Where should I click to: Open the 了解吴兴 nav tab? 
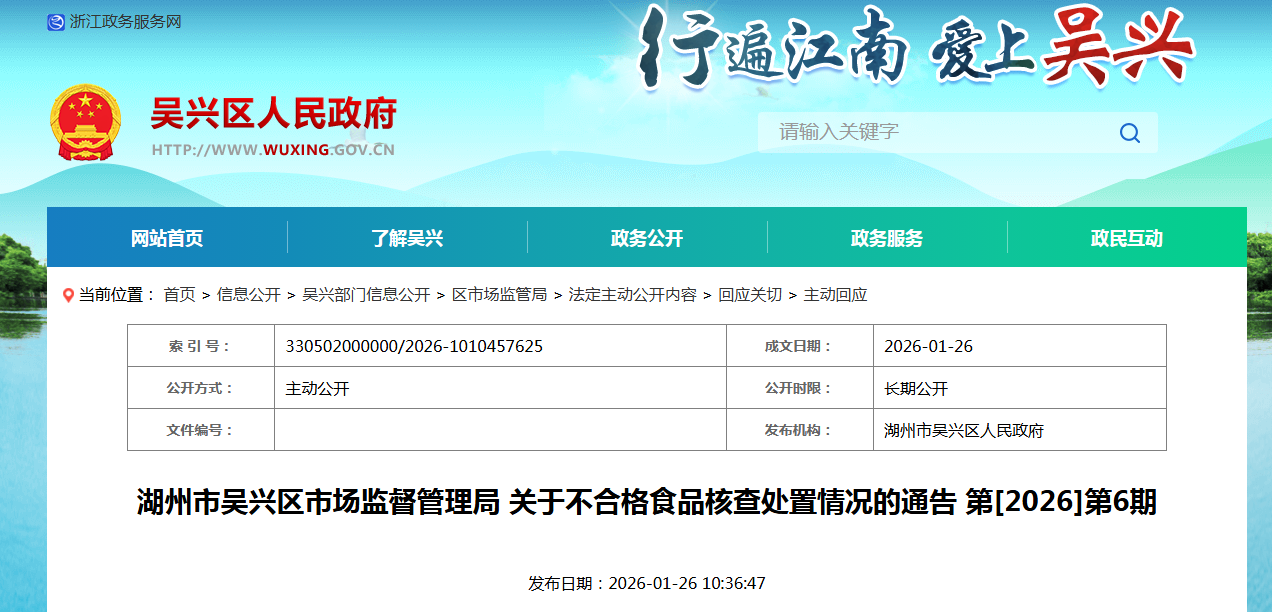coord(407,238)
